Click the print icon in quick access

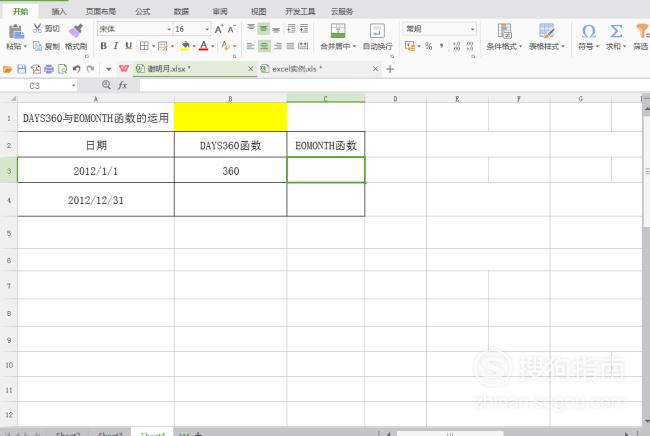49,69
